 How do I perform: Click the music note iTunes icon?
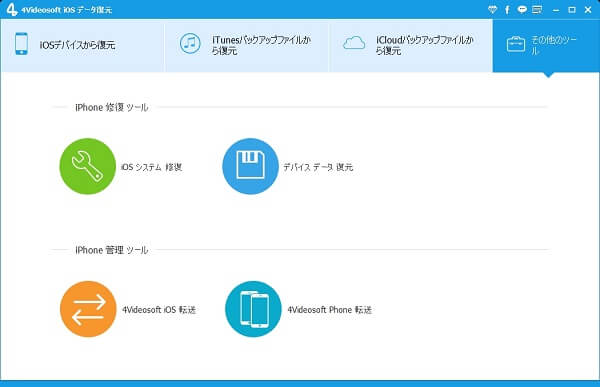[190, 44]
